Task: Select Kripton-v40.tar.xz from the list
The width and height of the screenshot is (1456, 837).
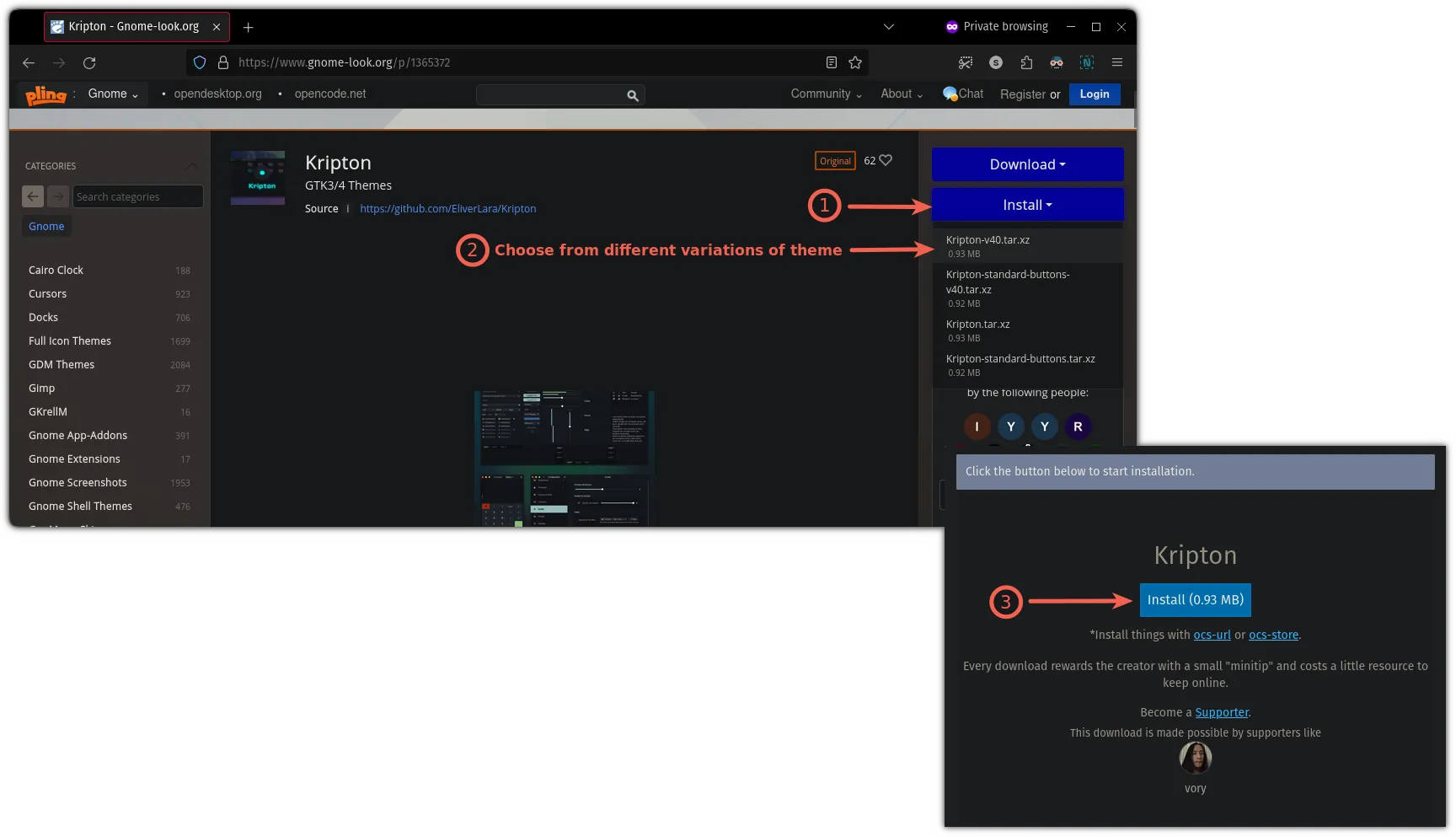Action: [988, 240]
